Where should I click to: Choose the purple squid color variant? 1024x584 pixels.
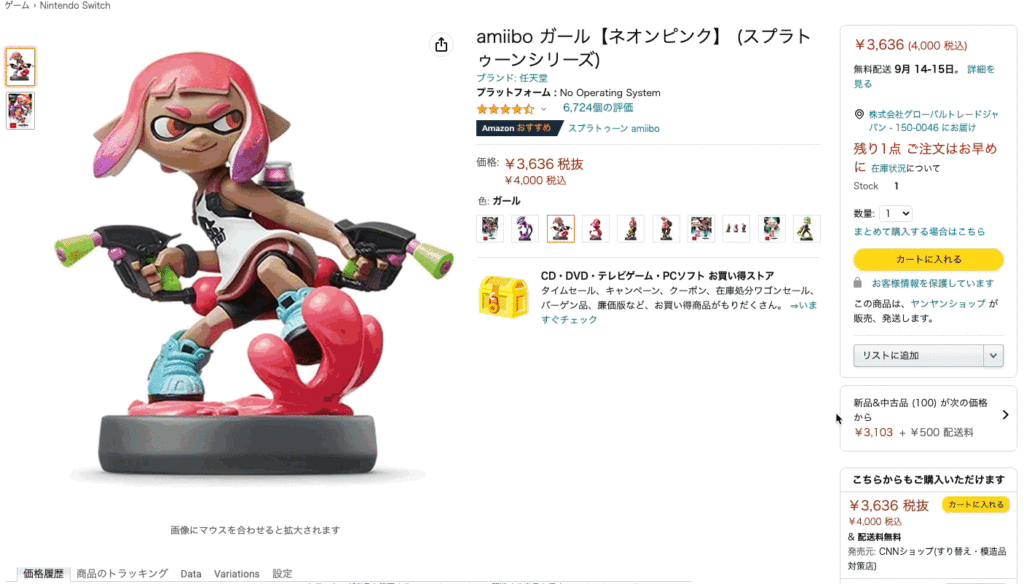(525, 229)
